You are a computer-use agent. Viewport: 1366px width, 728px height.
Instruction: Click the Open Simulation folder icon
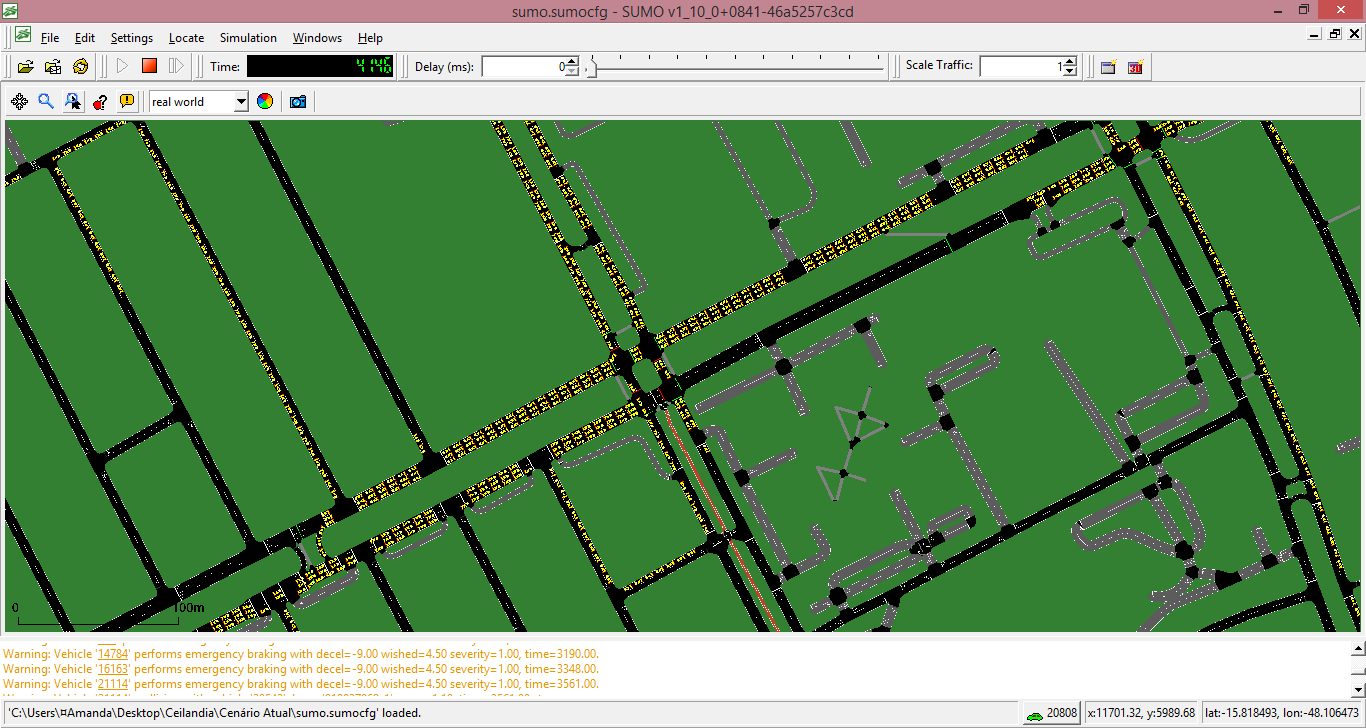26,67
